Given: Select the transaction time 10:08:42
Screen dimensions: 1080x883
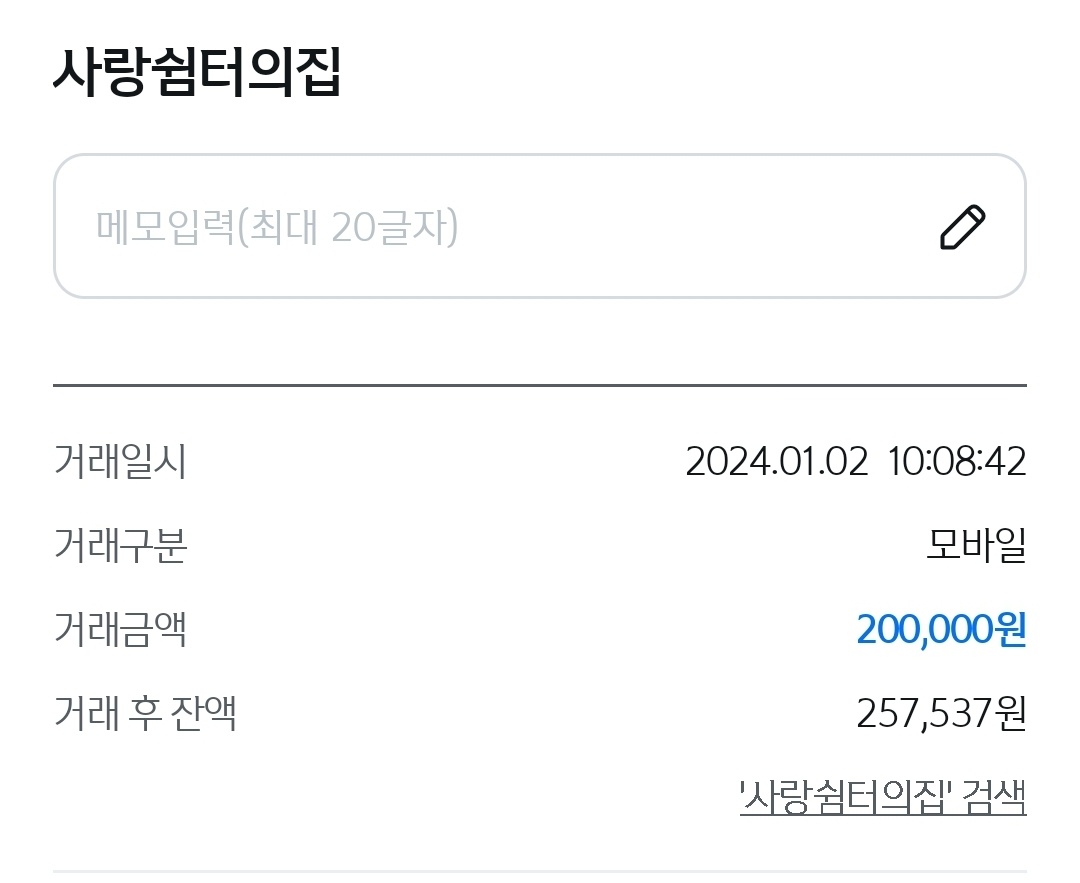Looking at the screenshot, I should 956,462.
